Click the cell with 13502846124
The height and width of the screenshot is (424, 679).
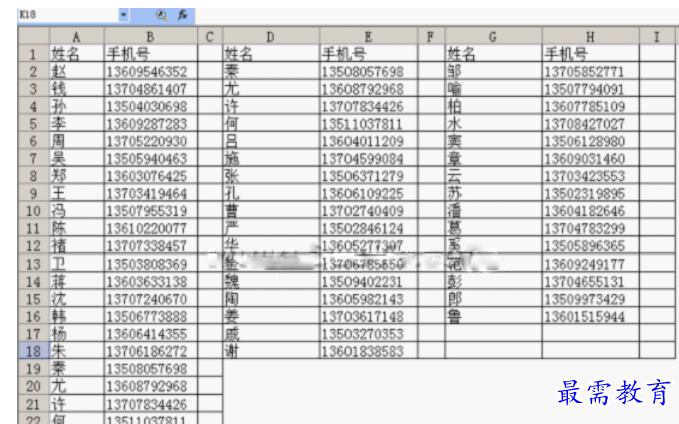pos(369,228)
